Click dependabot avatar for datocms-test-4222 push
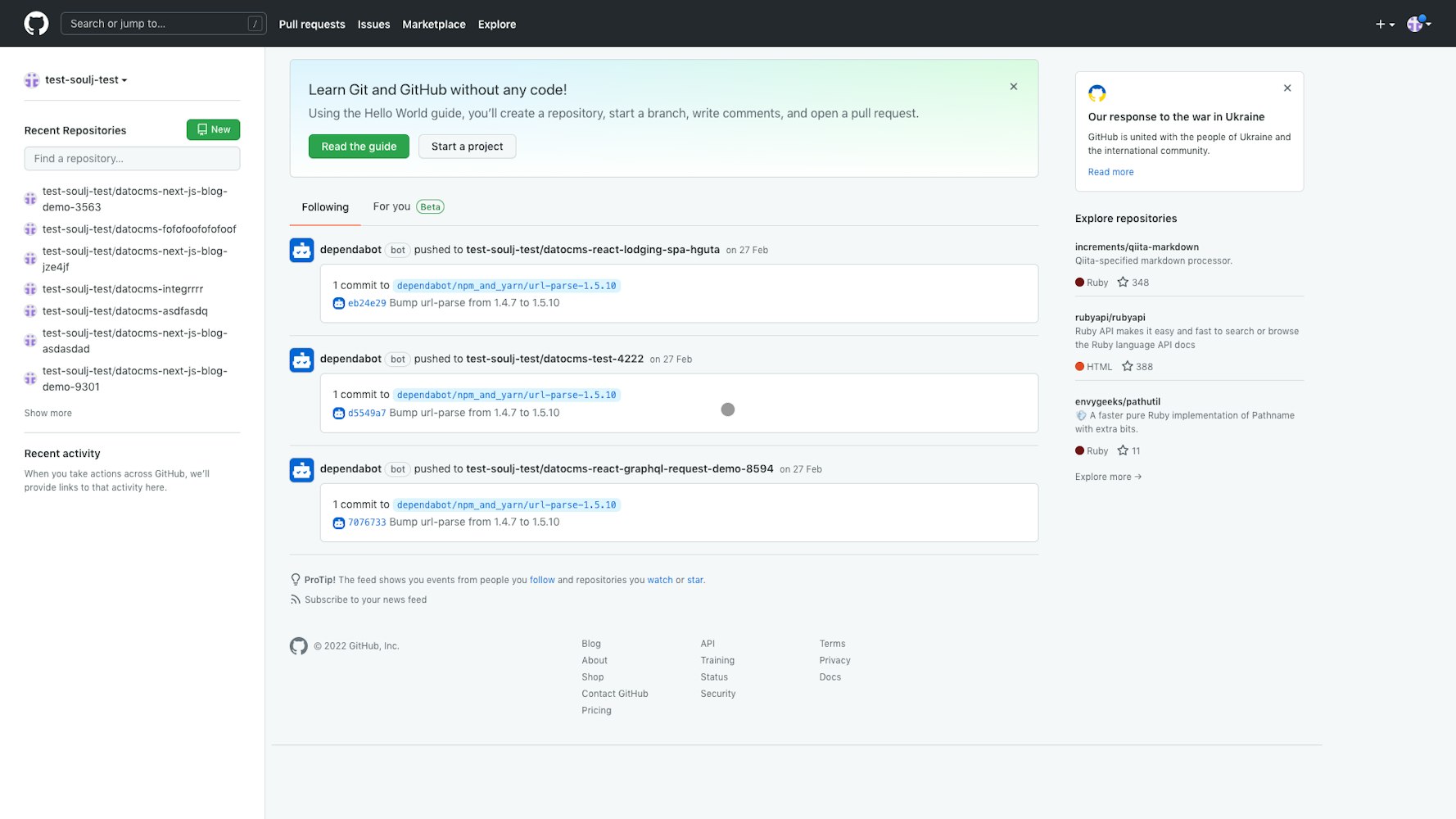Image resolution: width=1456 pixels, height=819 pixels. [301, 360]
